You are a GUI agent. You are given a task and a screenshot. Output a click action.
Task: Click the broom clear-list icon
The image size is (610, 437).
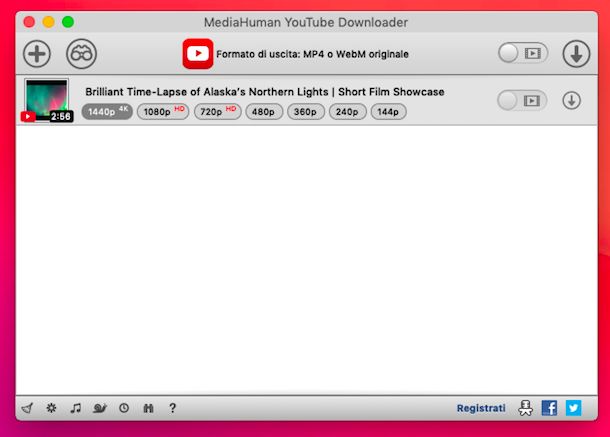[x=27, y=408]
